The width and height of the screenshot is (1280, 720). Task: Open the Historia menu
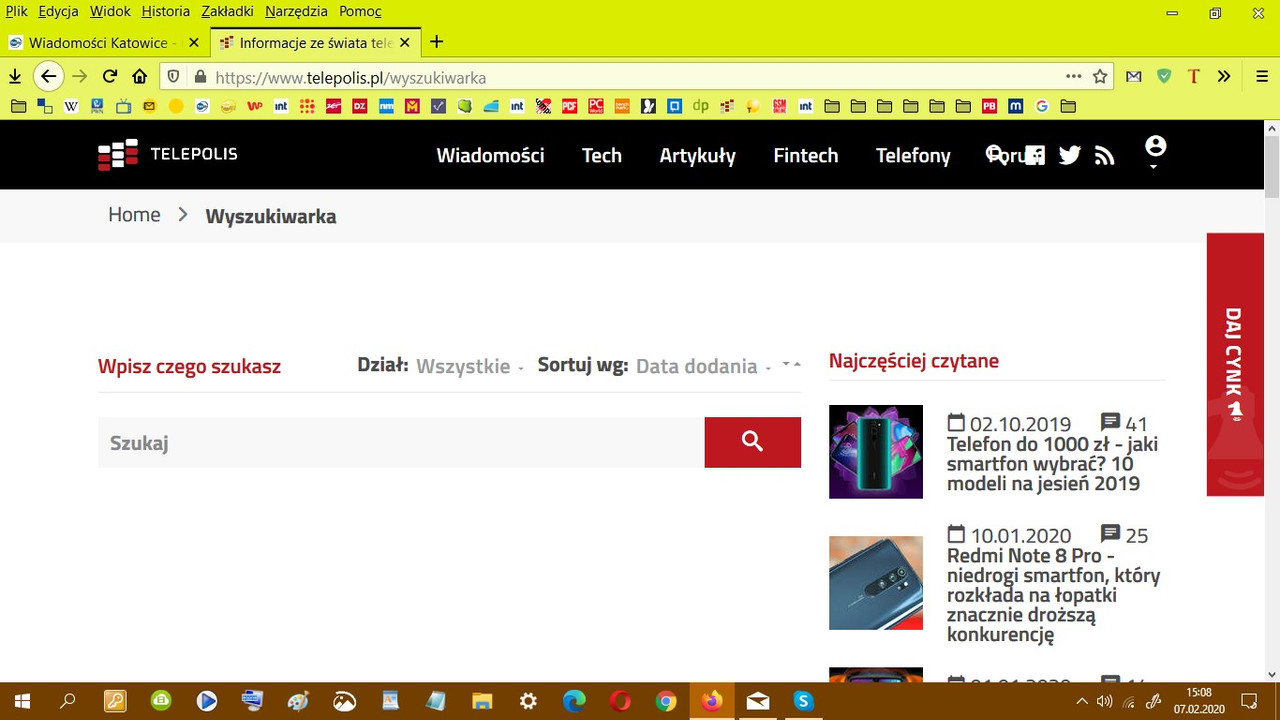[165, 11]
